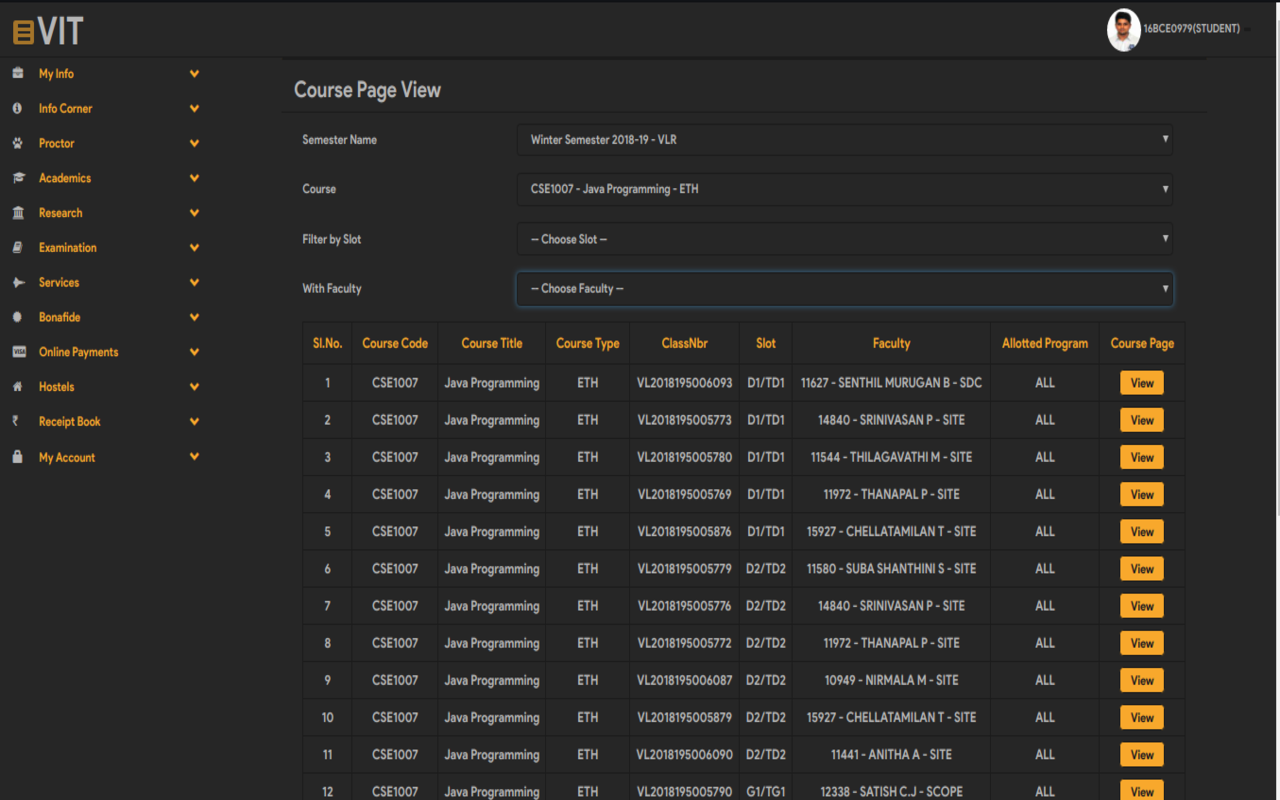View course page for ANITHA A
The image size is (1280, 800).
pos(1142,755)
